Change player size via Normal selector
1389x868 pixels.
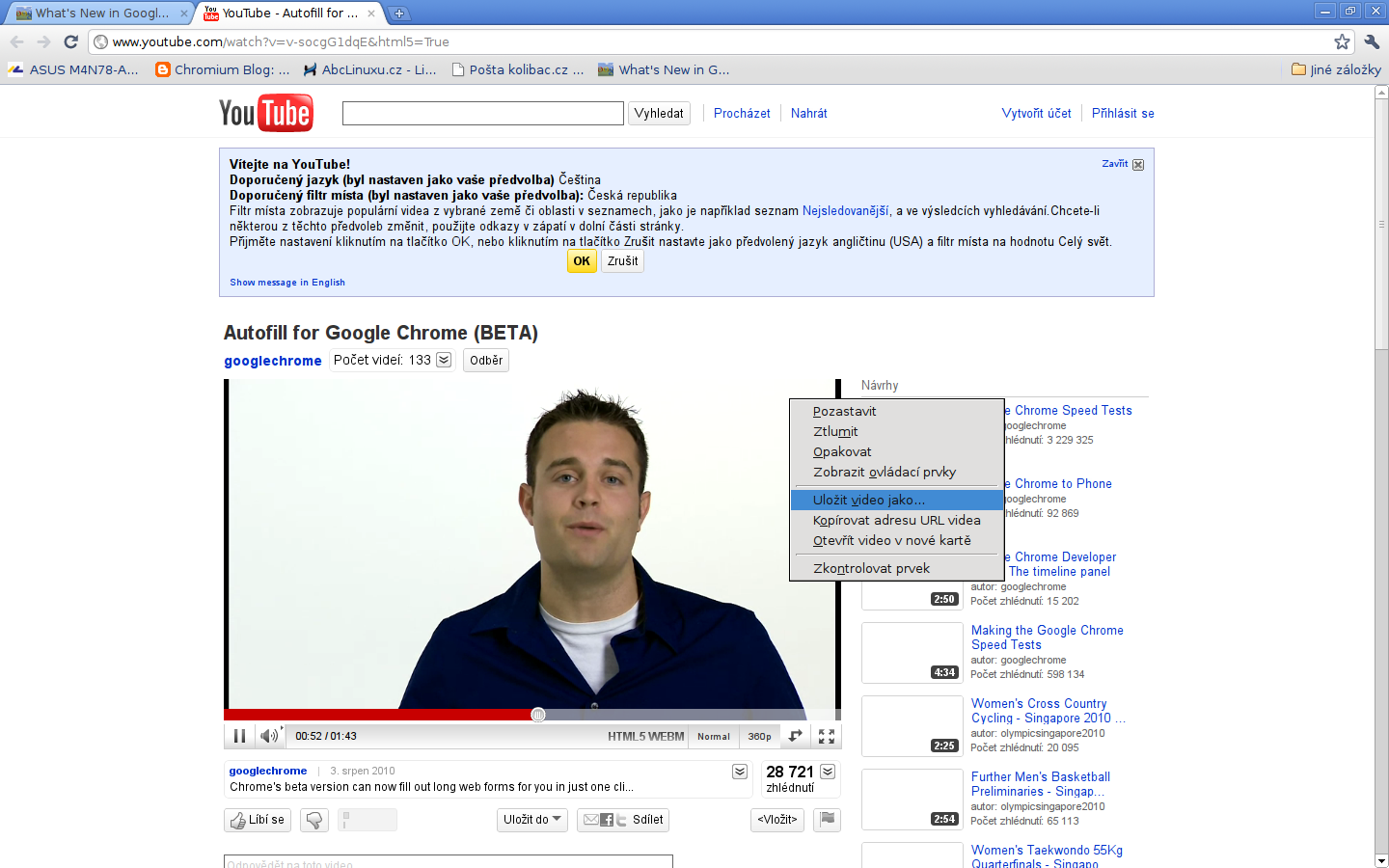point(714,736)
